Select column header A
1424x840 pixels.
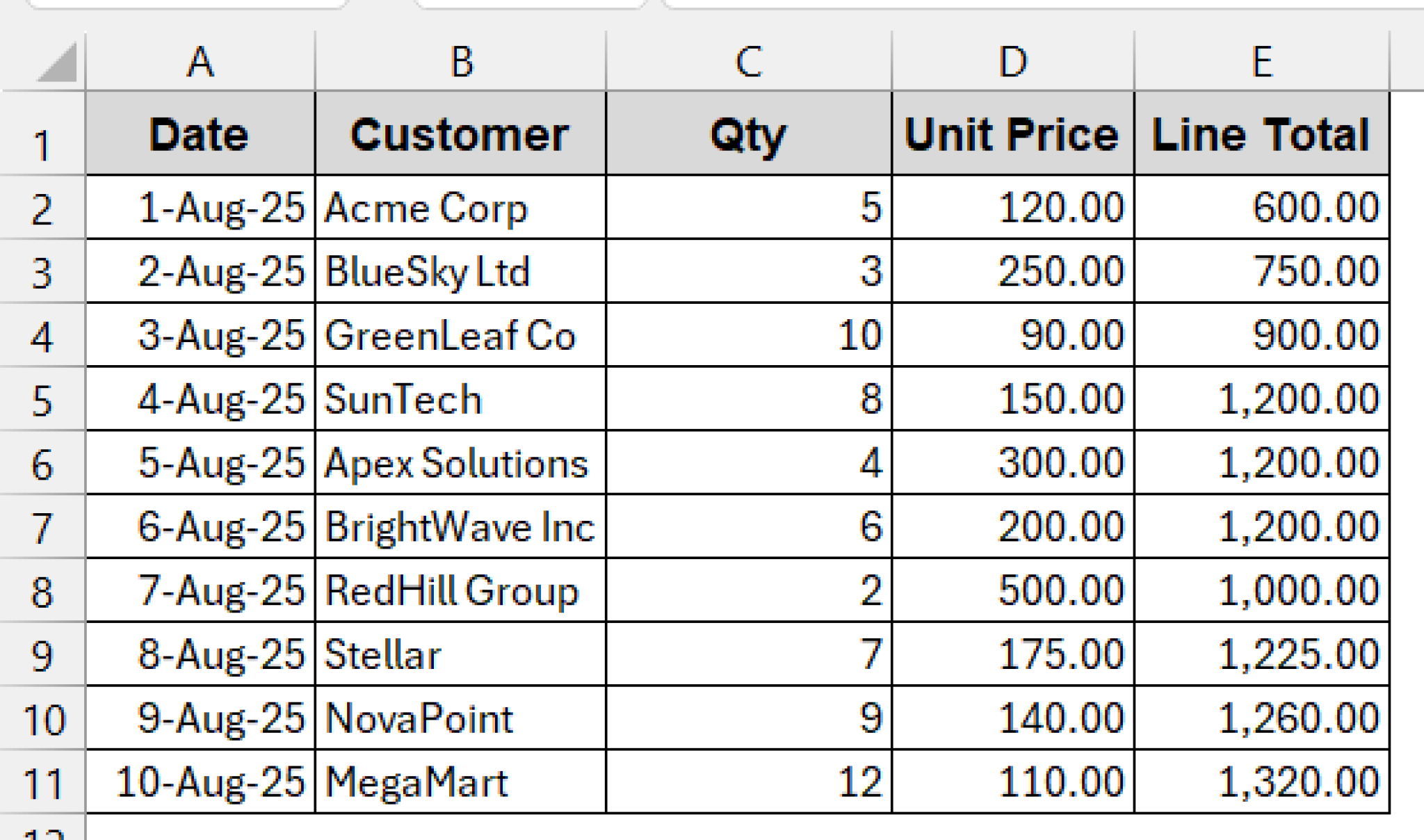[202, 63]
